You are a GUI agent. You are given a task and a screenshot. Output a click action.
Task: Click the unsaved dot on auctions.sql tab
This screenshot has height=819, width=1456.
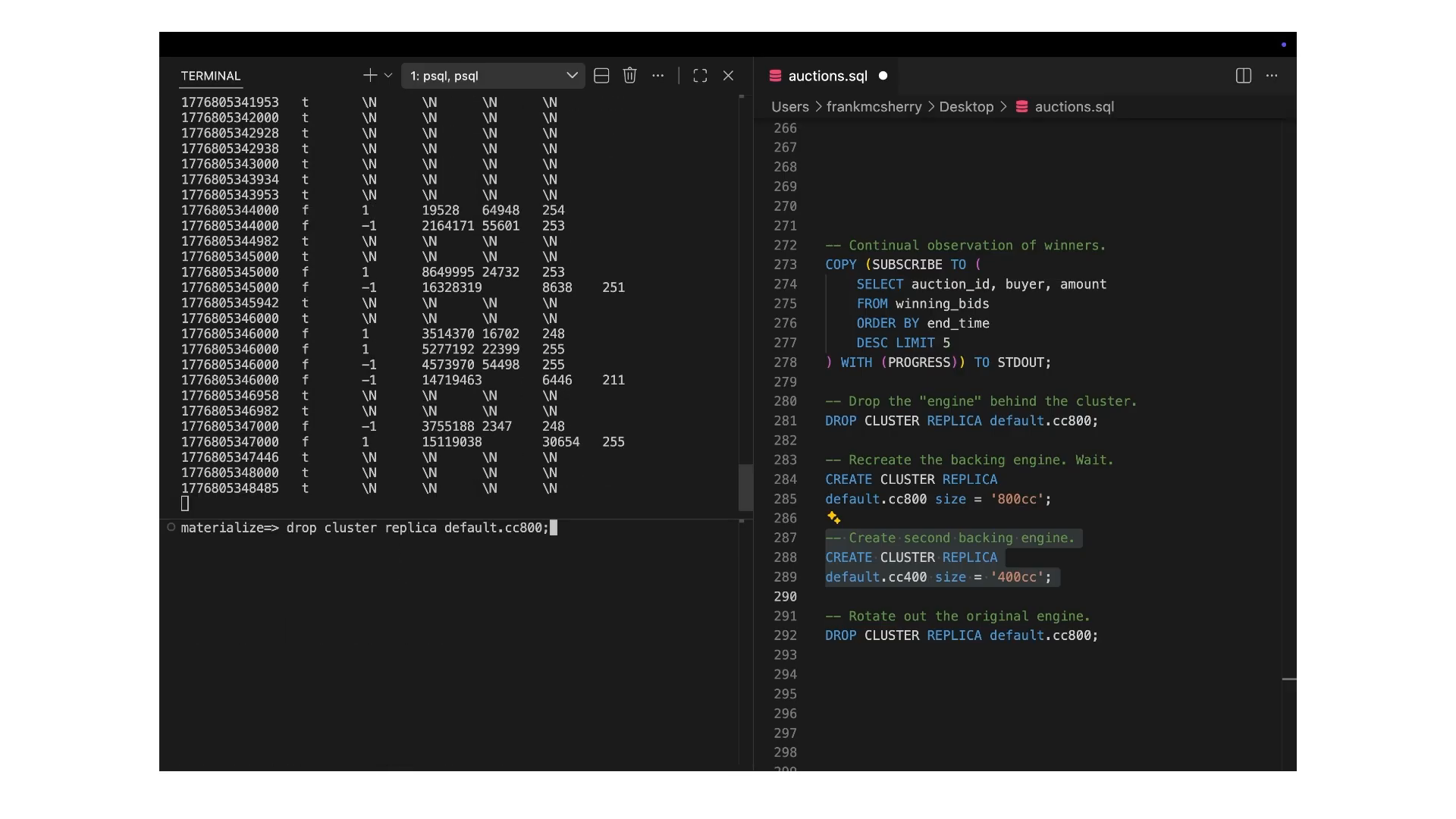[x=883, y=76]
